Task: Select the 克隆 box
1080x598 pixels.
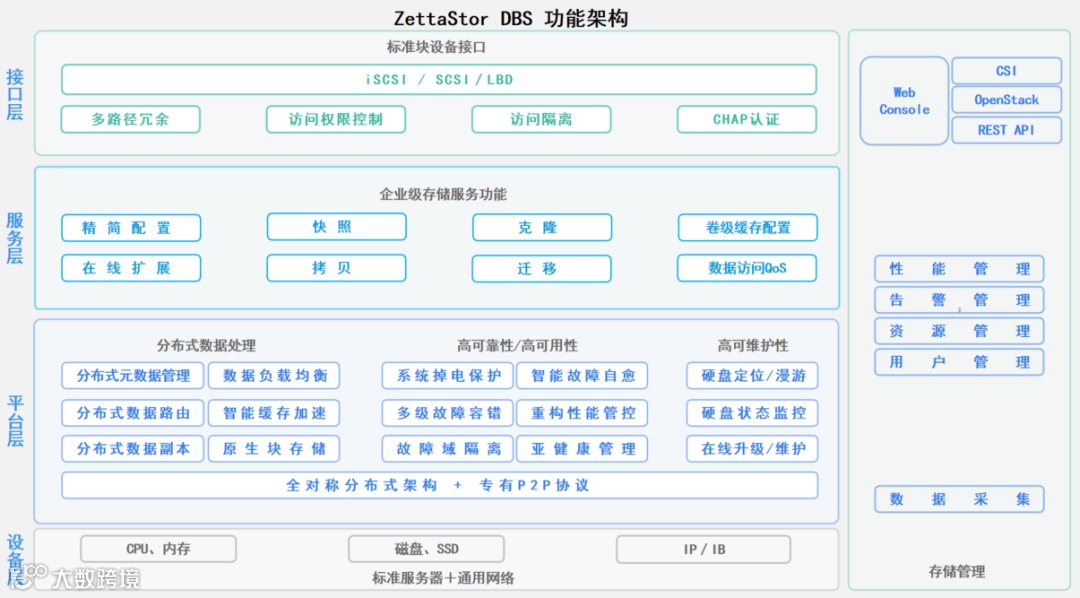Action: pyautogui.click(x=542, y=227)
